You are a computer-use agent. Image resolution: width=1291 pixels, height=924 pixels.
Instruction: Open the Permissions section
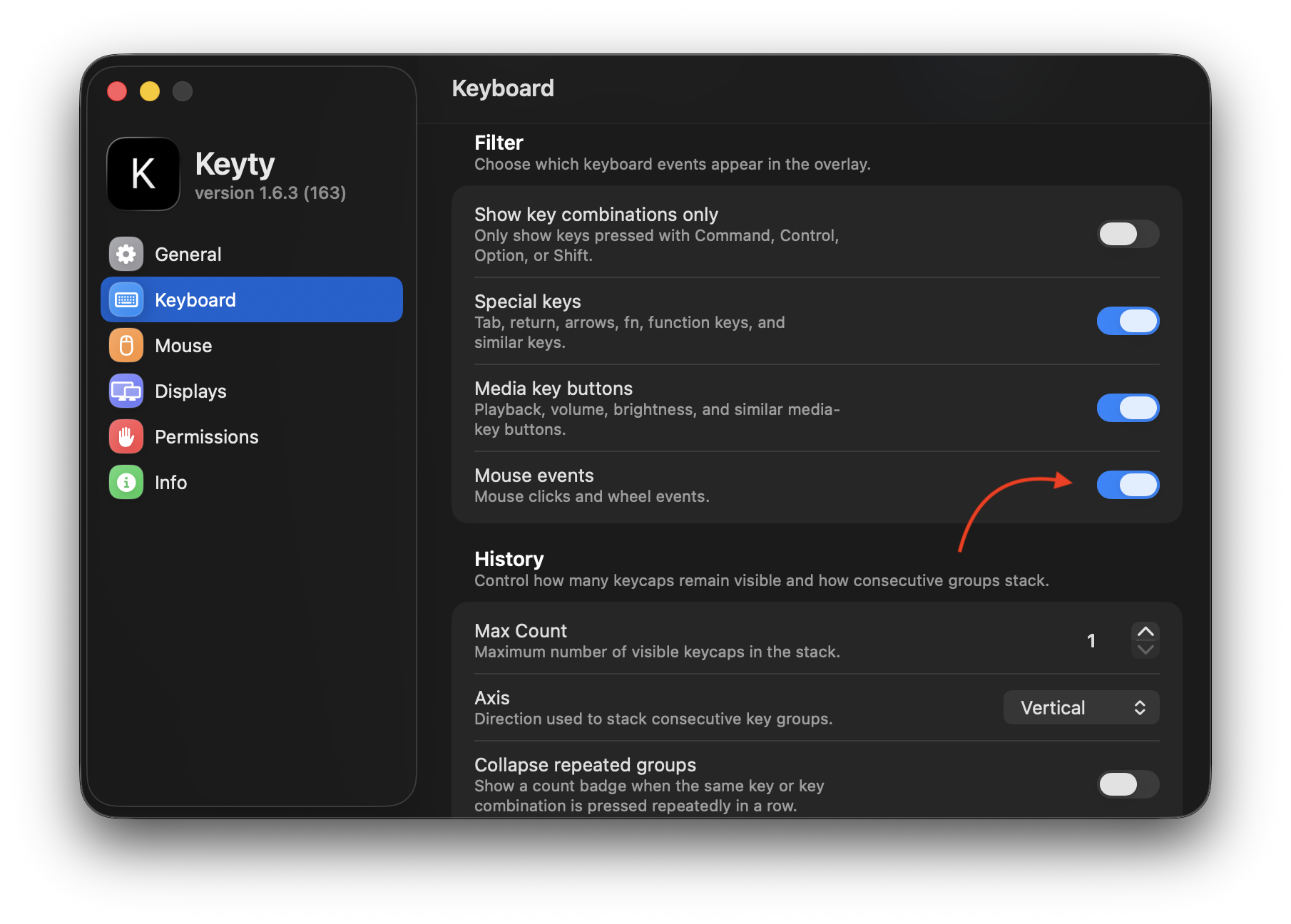pyautogui.click(x=252, y=436)
